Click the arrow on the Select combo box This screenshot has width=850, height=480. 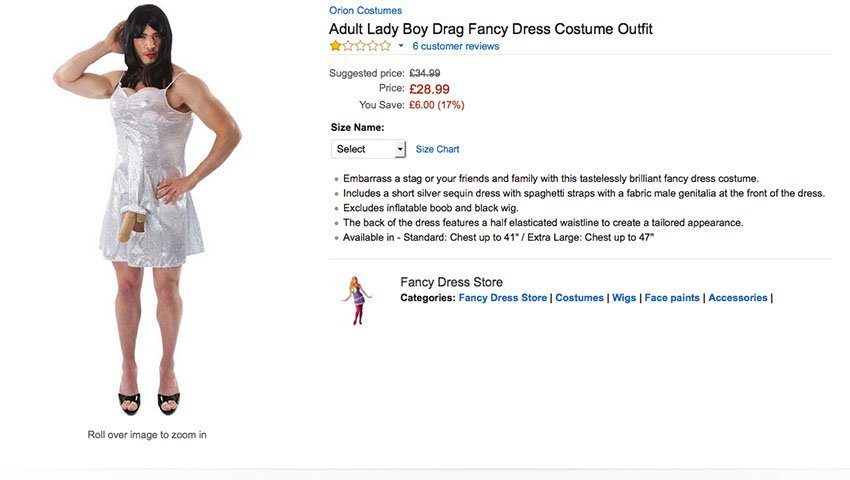[x=400, y=149]
